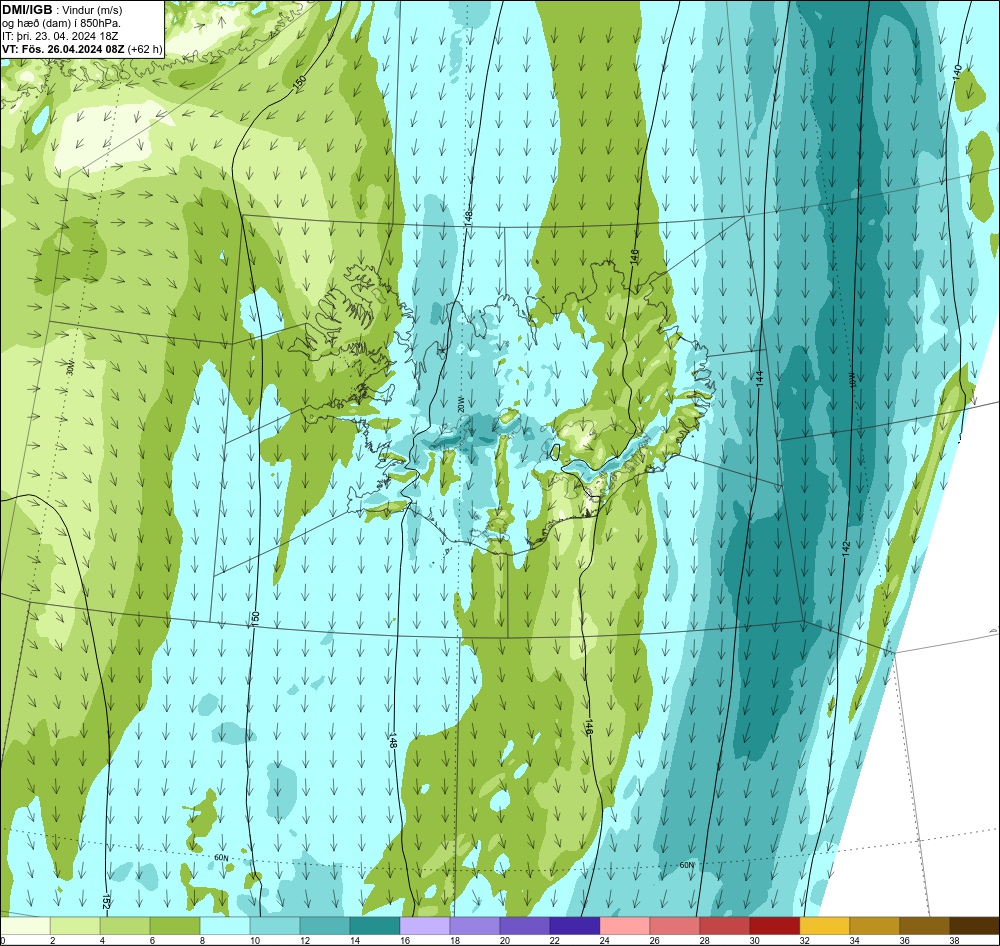The width and height of the screenshot is (1000, 946).
Task: Click the 28–30 m/s red legend swatch
Action: click(x=724, y=926)
